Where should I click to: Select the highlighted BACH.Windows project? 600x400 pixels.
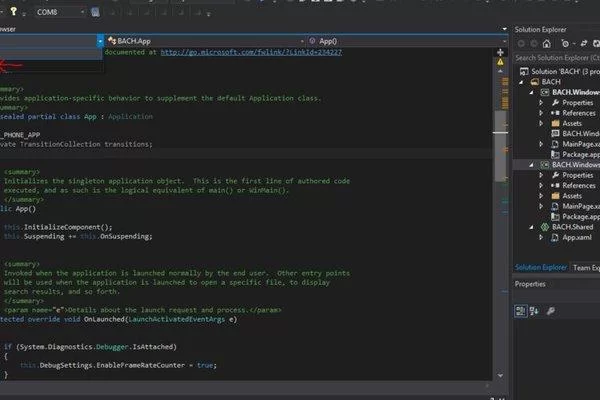pyautogui.click(x=576, y=165)
